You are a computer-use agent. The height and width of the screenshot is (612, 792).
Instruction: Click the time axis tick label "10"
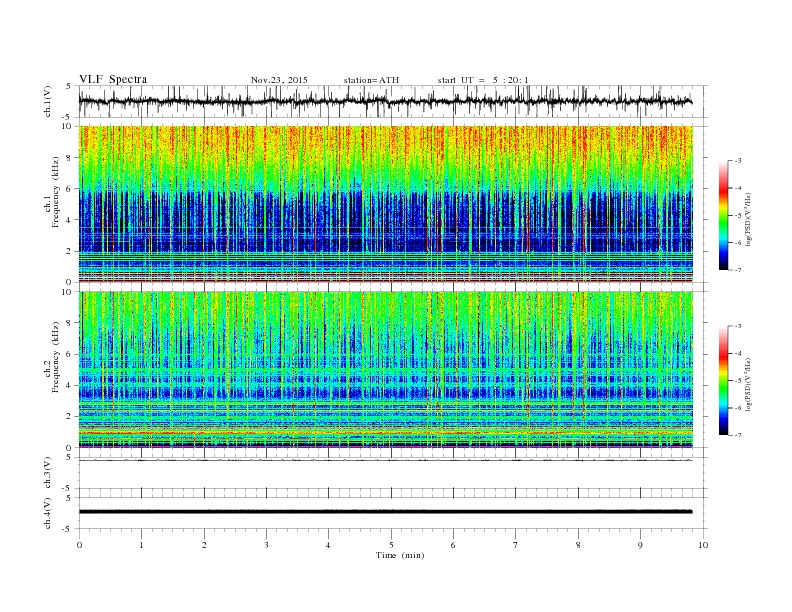pos(703,545)
